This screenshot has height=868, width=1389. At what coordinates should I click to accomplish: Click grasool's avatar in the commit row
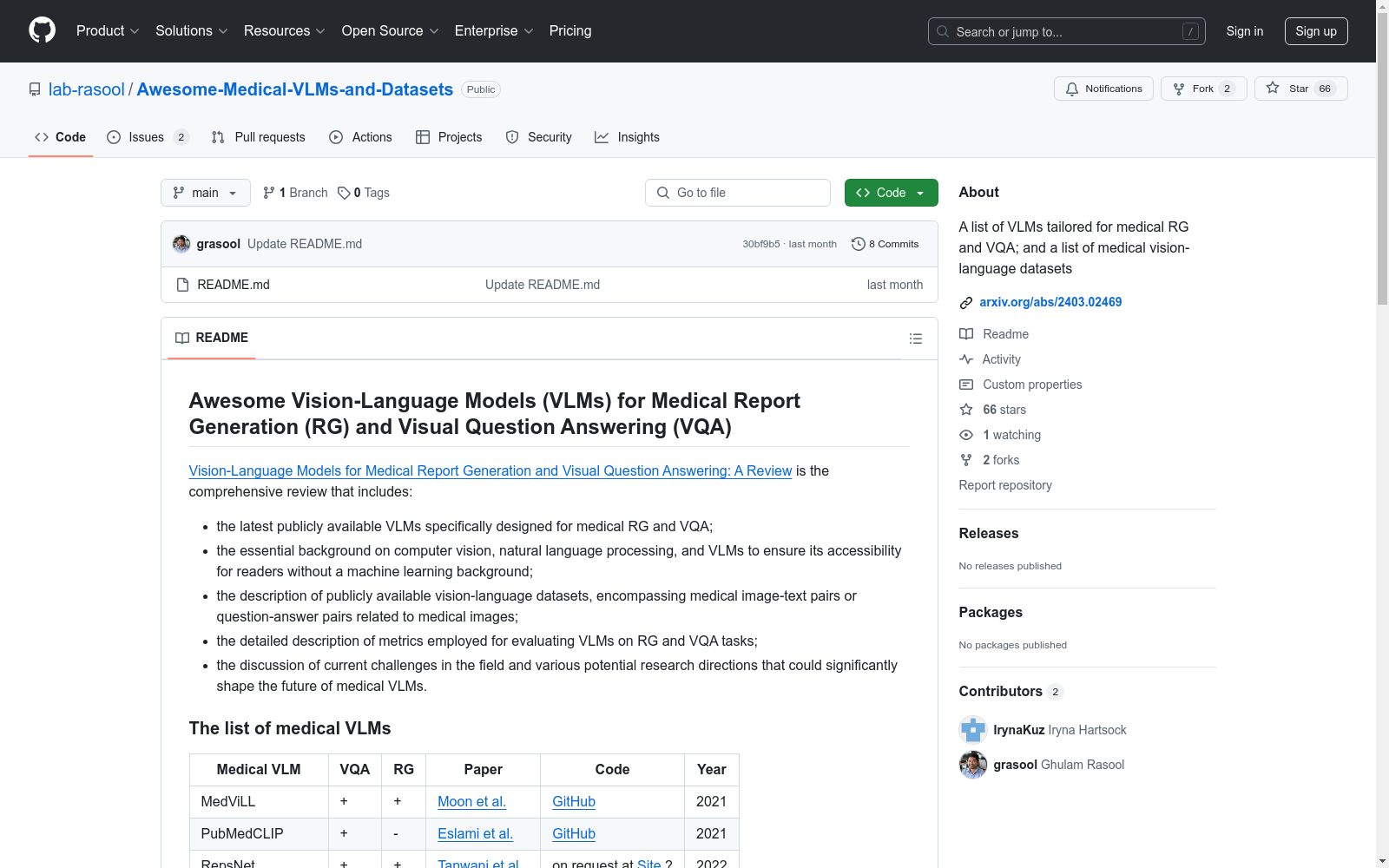pos(181,244)
